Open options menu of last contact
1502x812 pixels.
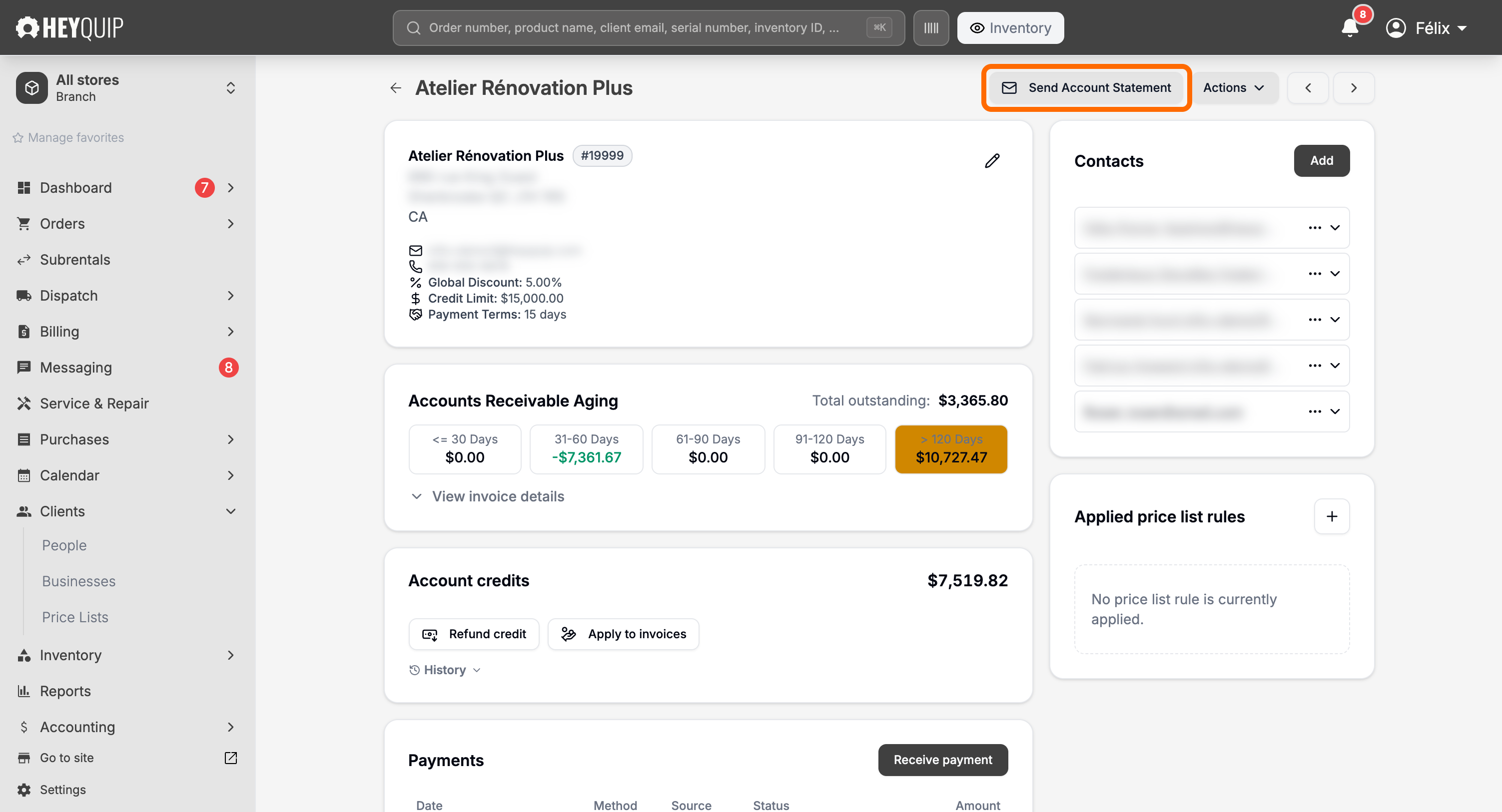click(x=1314, y=411)
